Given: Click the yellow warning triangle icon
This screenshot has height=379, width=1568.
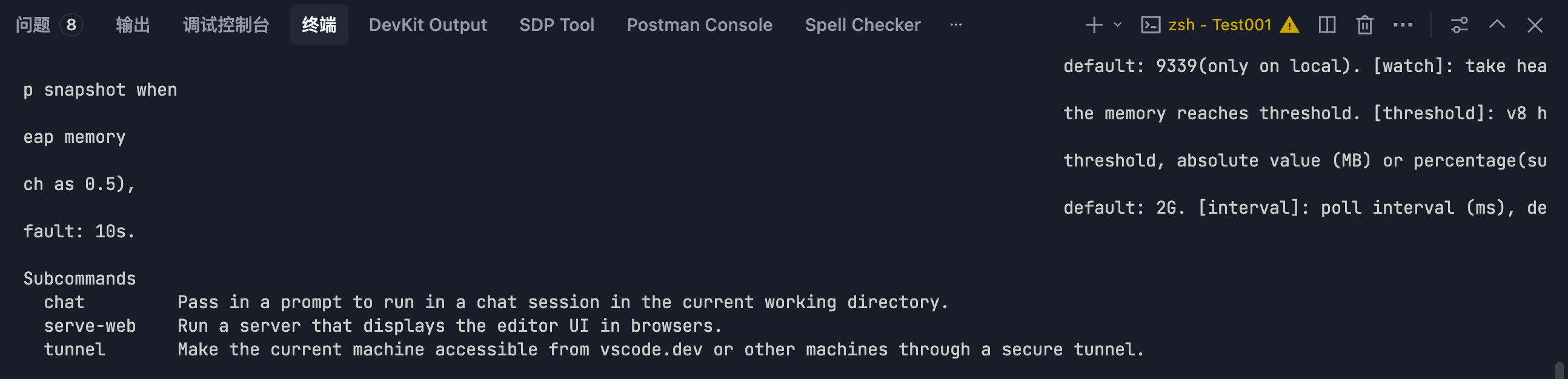Looking at the screenshot, I should click(x=1289, y=25).
